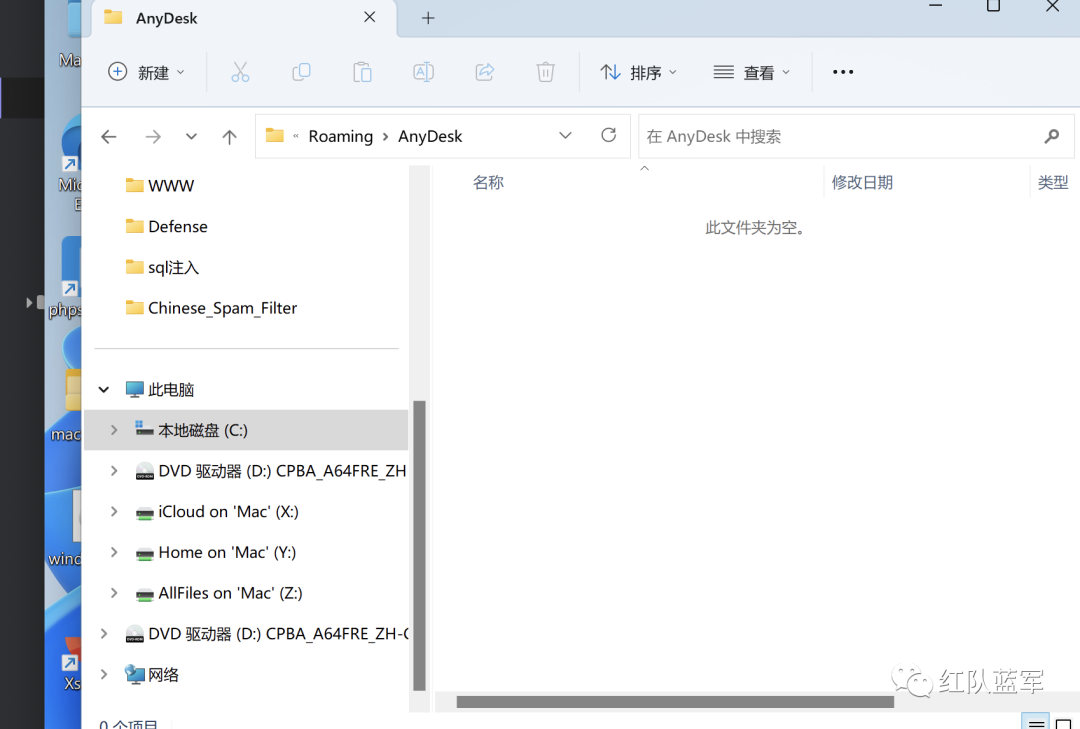Image resolution: width=1080 pixels, height=729 pixels.
Task: Sort by 修改日期 column header
Action: (x=862, y=182)
